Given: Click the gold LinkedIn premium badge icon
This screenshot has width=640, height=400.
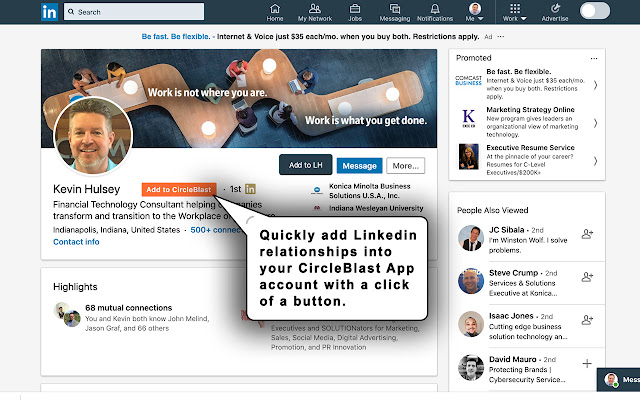Looking at the screenshot, I should 250,189.
